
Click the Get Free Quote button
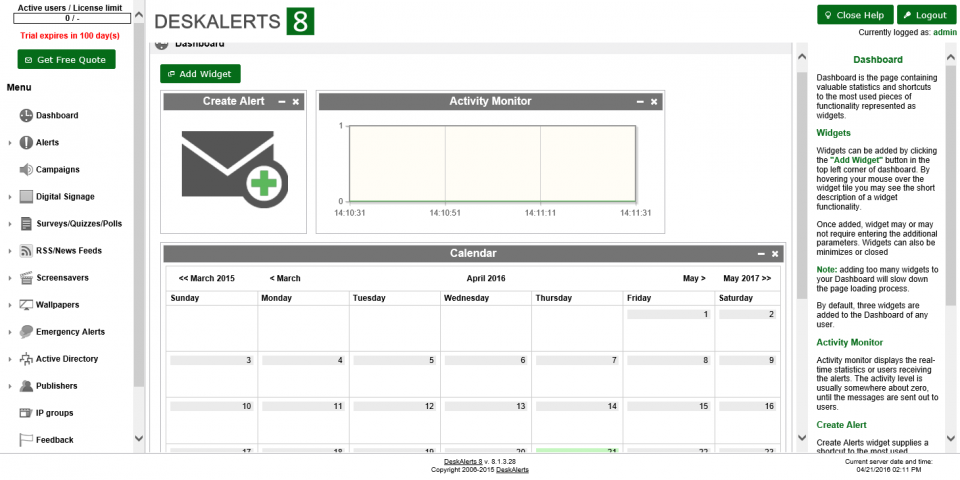tap(66, 59)
